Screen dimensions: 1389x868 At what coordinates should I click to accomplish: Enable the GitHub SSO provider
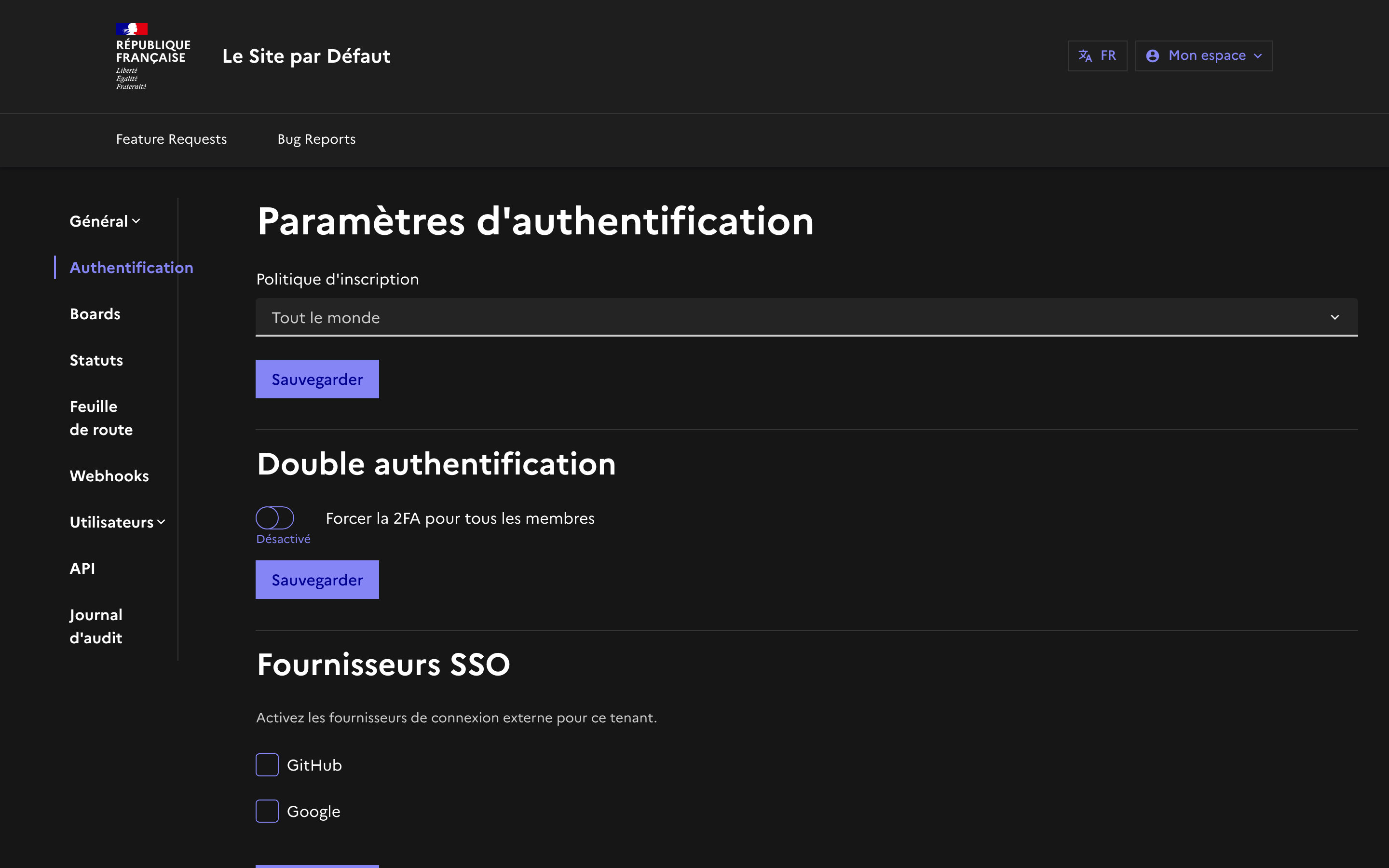pyautogui.click(x=267, y=765)
